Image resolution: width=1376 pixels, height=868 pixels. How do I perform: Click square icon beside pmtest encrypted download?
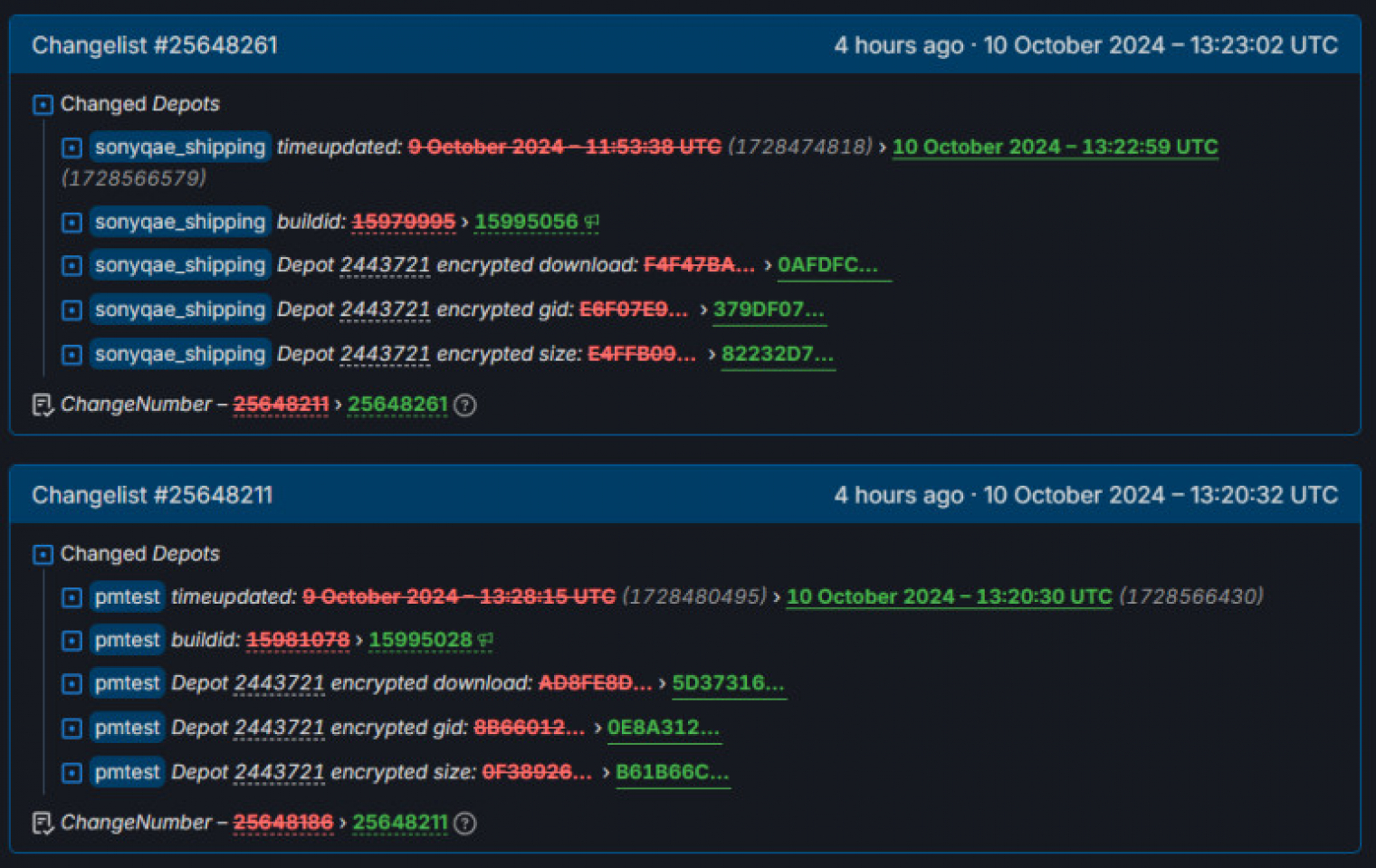coord(72,684)
